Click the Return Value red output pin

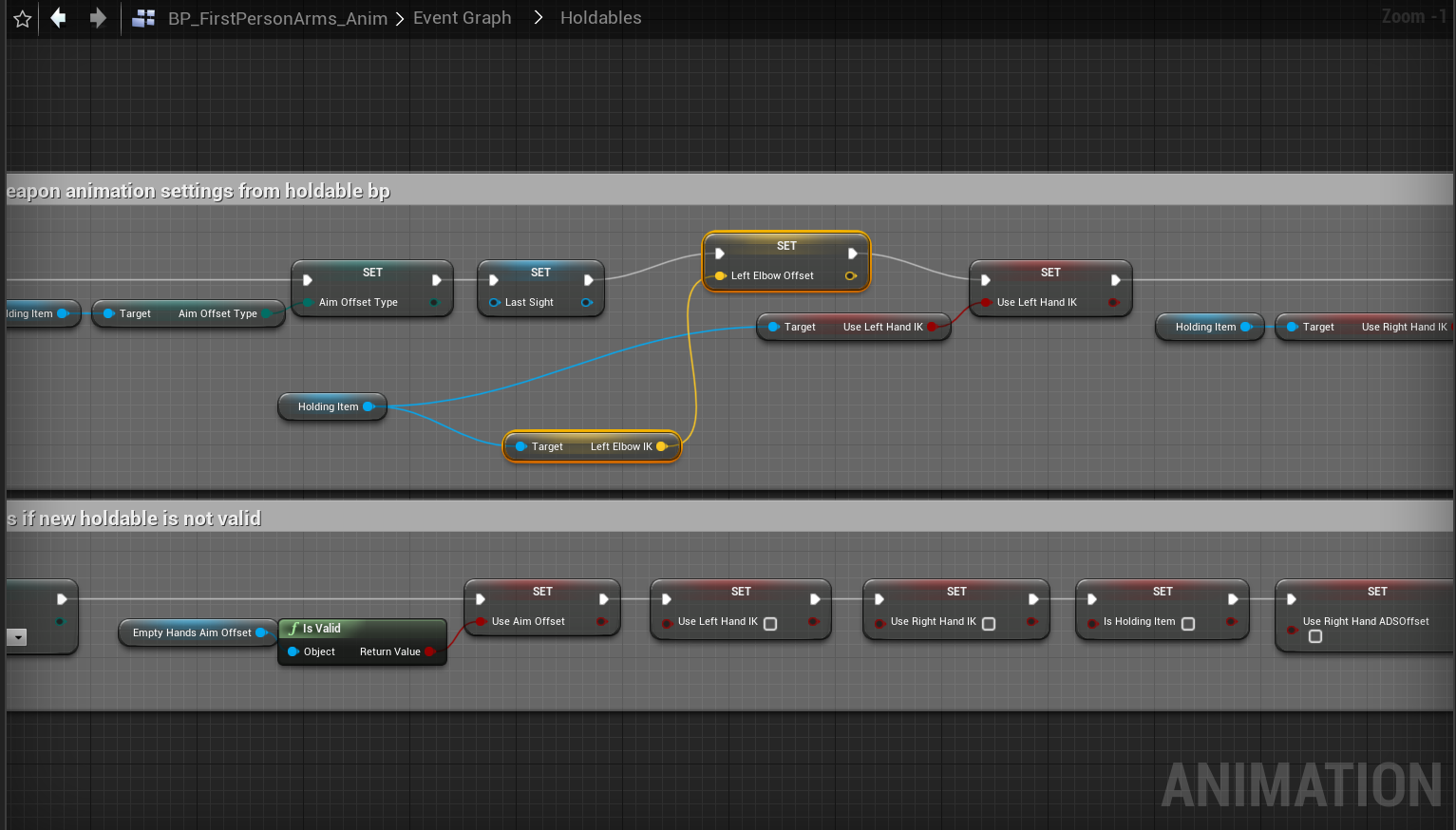[430, 651]
